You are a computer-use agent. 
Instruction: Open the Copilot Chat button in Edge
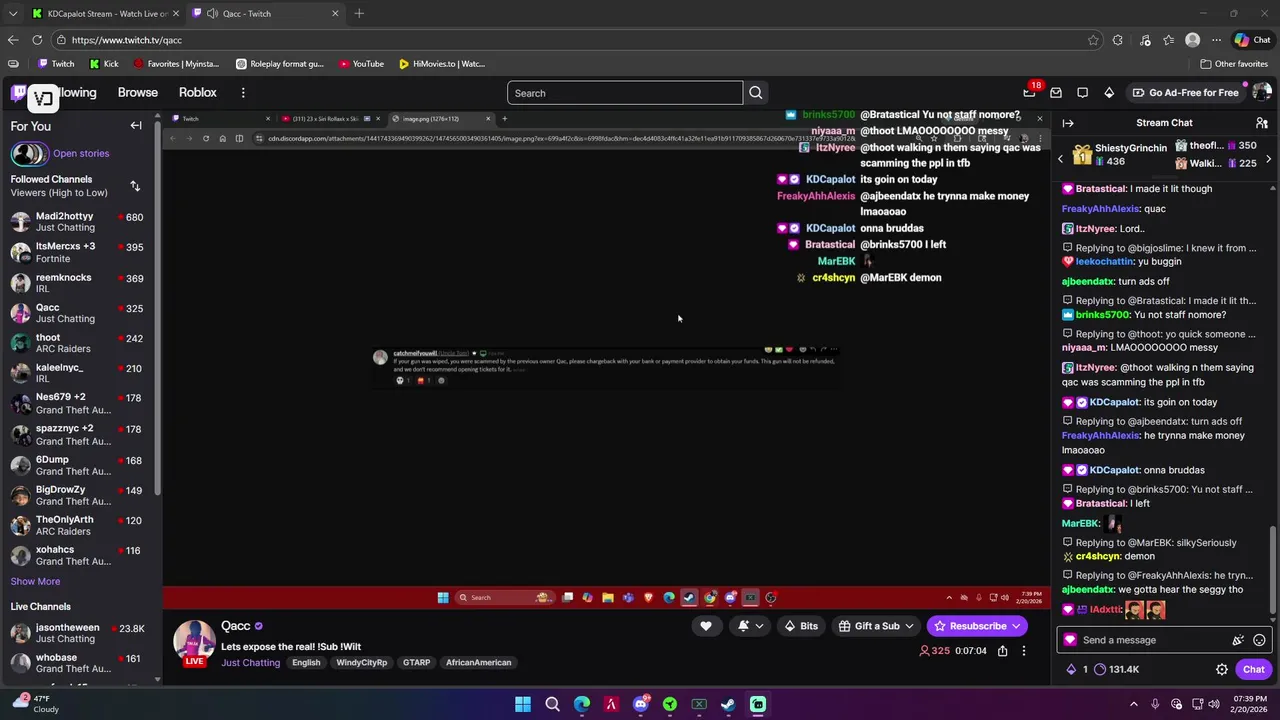point(1252,40)
